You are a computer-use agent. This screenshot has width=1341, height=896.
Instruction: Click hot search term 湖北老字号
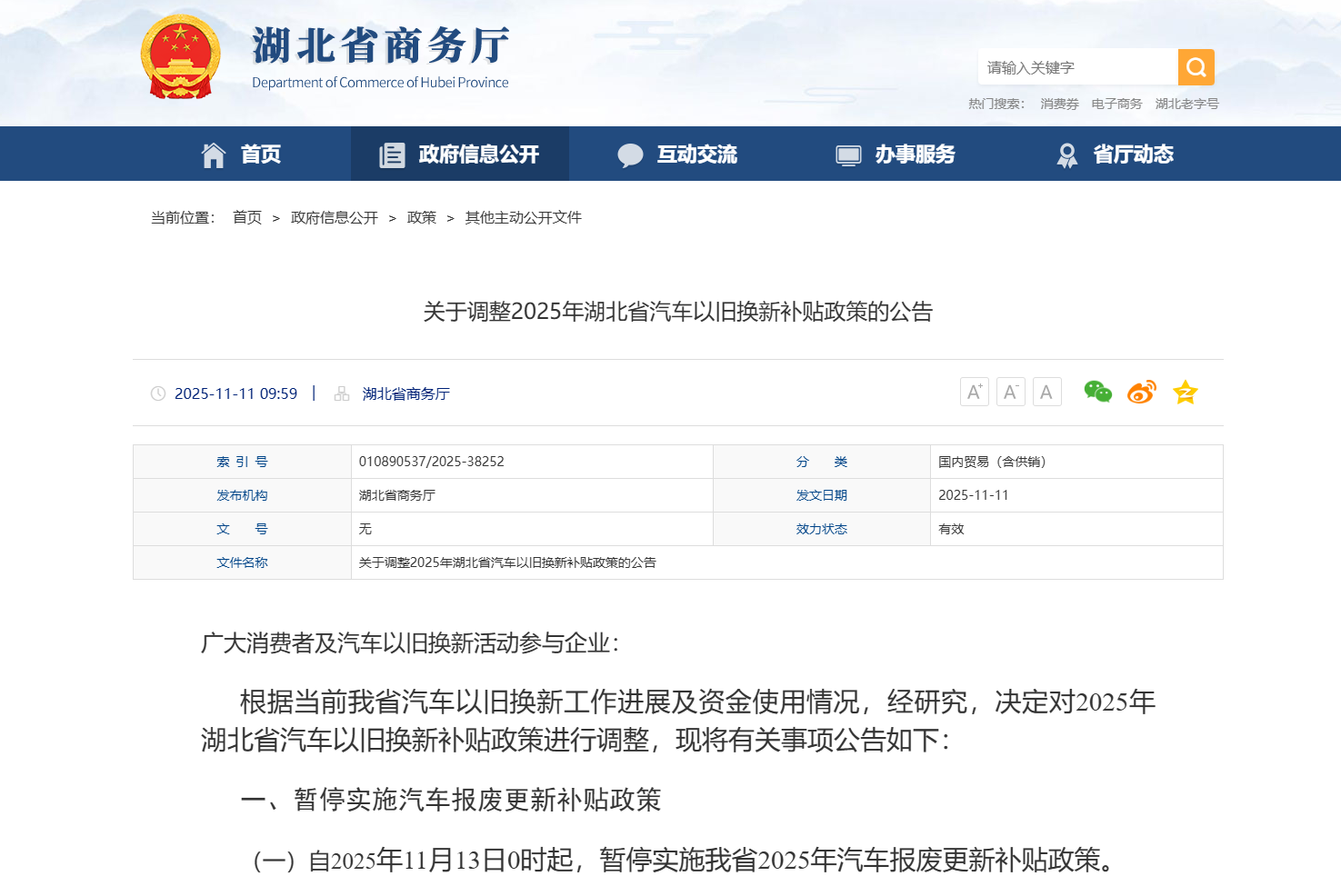pyautogui.click(x=1186, y=104)
